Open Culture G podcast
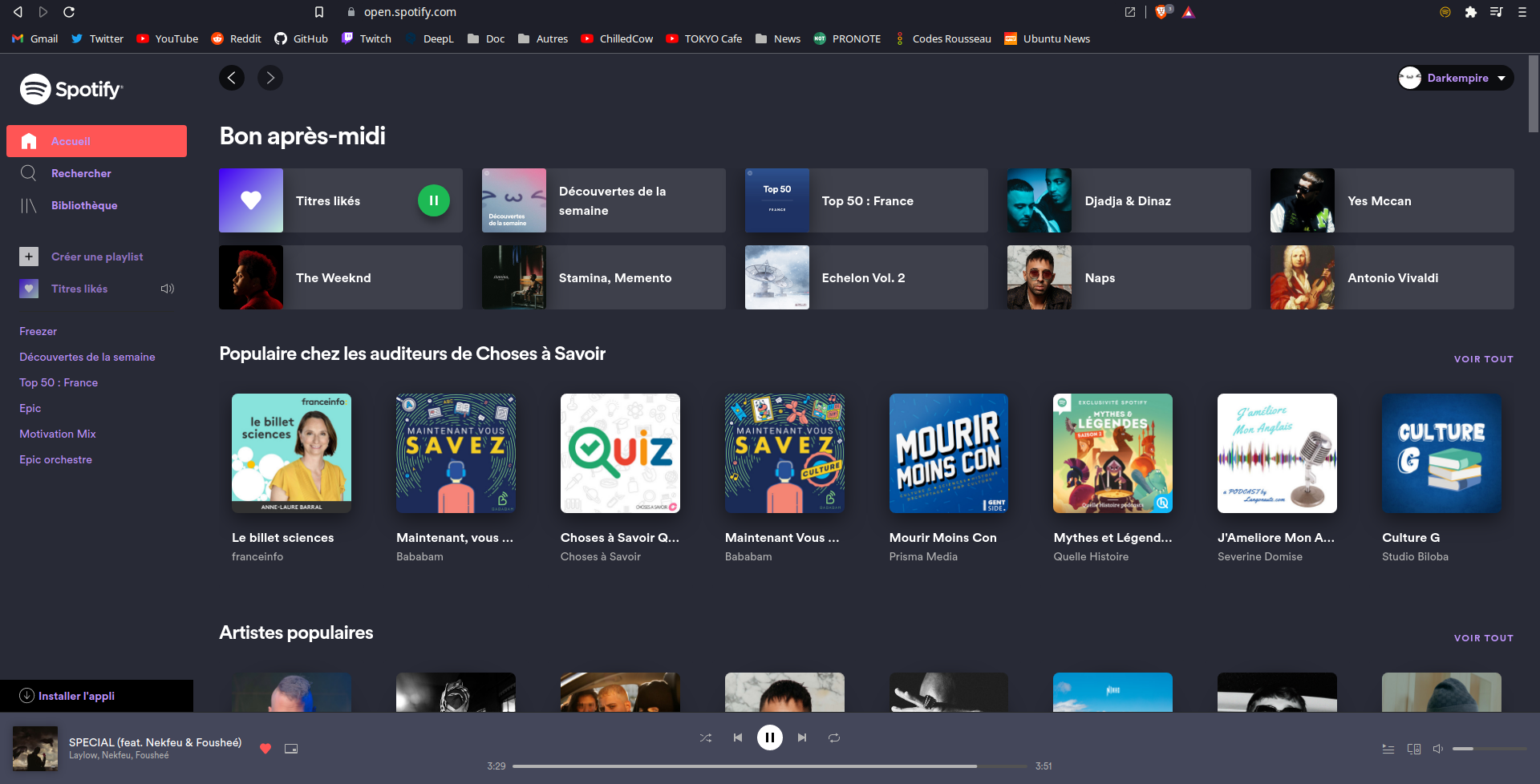The width and height of the screenshot is (1540, 784). pyautogui.click(x=1441, y=481)
